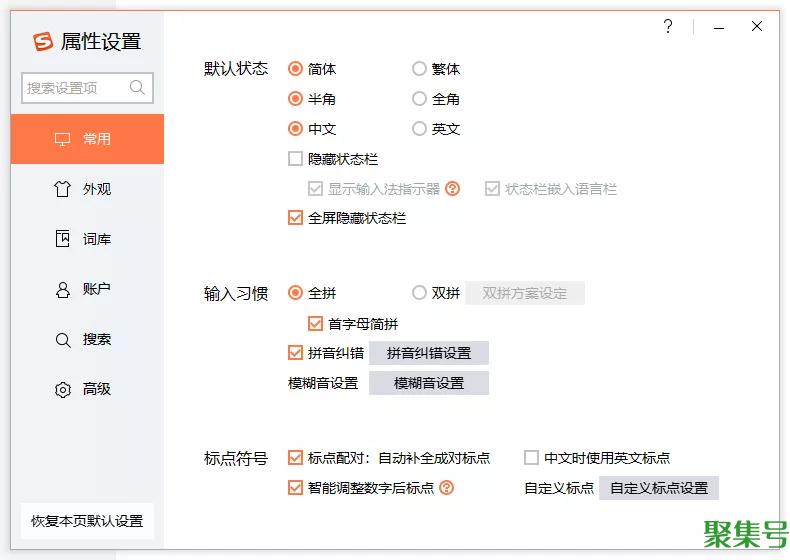The height and width of the screenshot is (560, 790).
Task: Open the 外观 appearance tab
Action: [x=87, y=189]
